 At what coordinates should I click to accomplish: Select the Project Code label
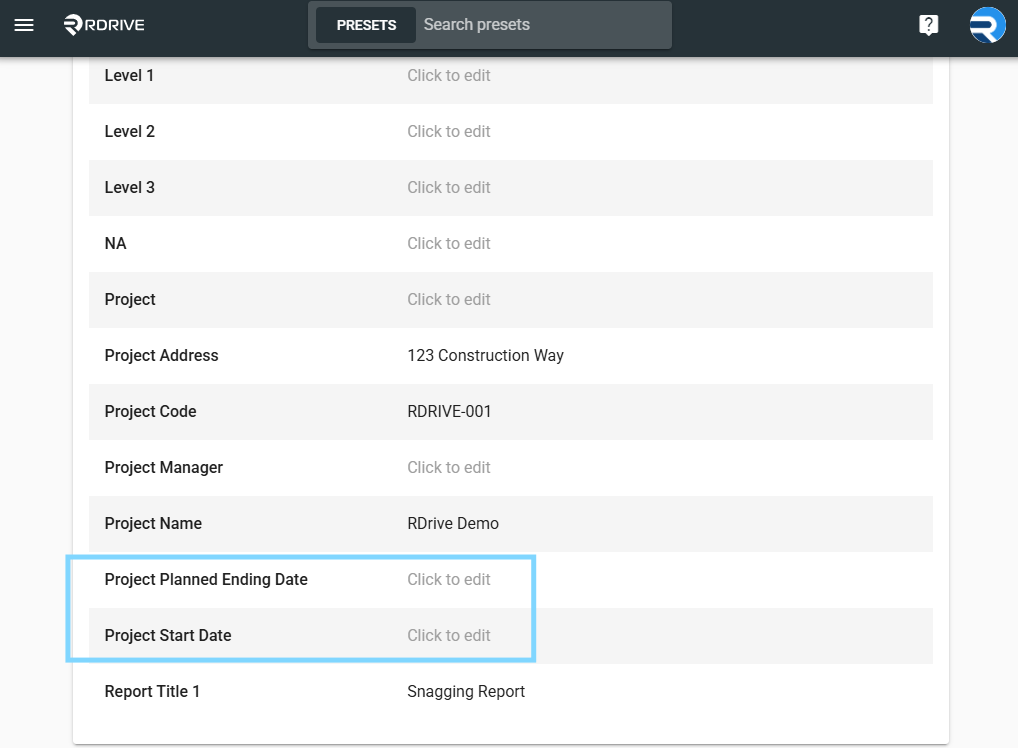tap(151, 411)
